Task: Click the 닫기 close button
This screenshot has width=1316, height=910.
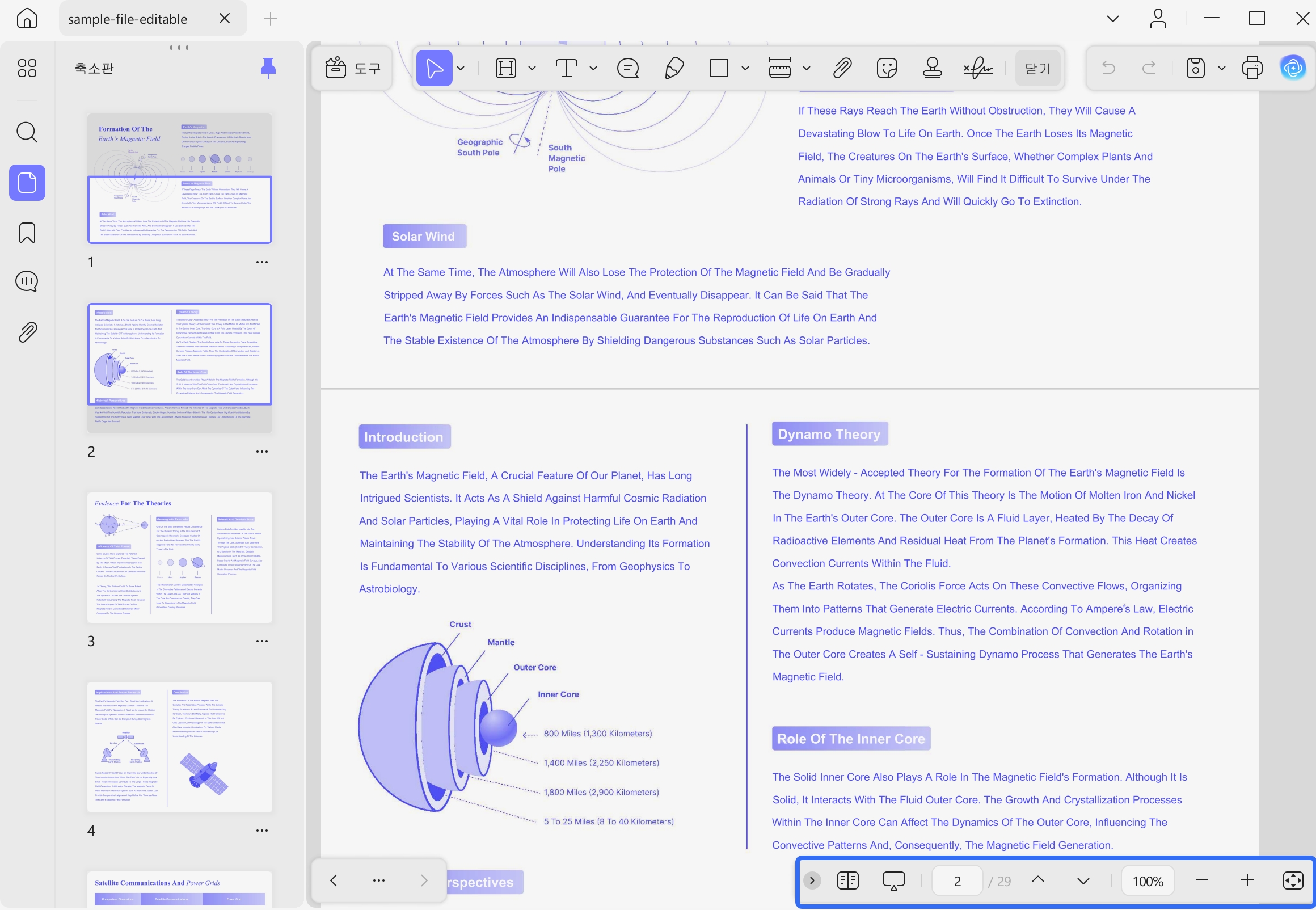Action: [1037, 69]
